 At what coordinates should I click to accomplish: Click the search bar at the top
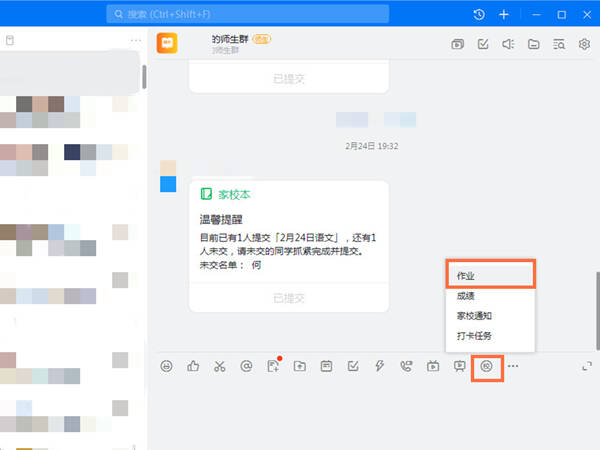[248, 14]
